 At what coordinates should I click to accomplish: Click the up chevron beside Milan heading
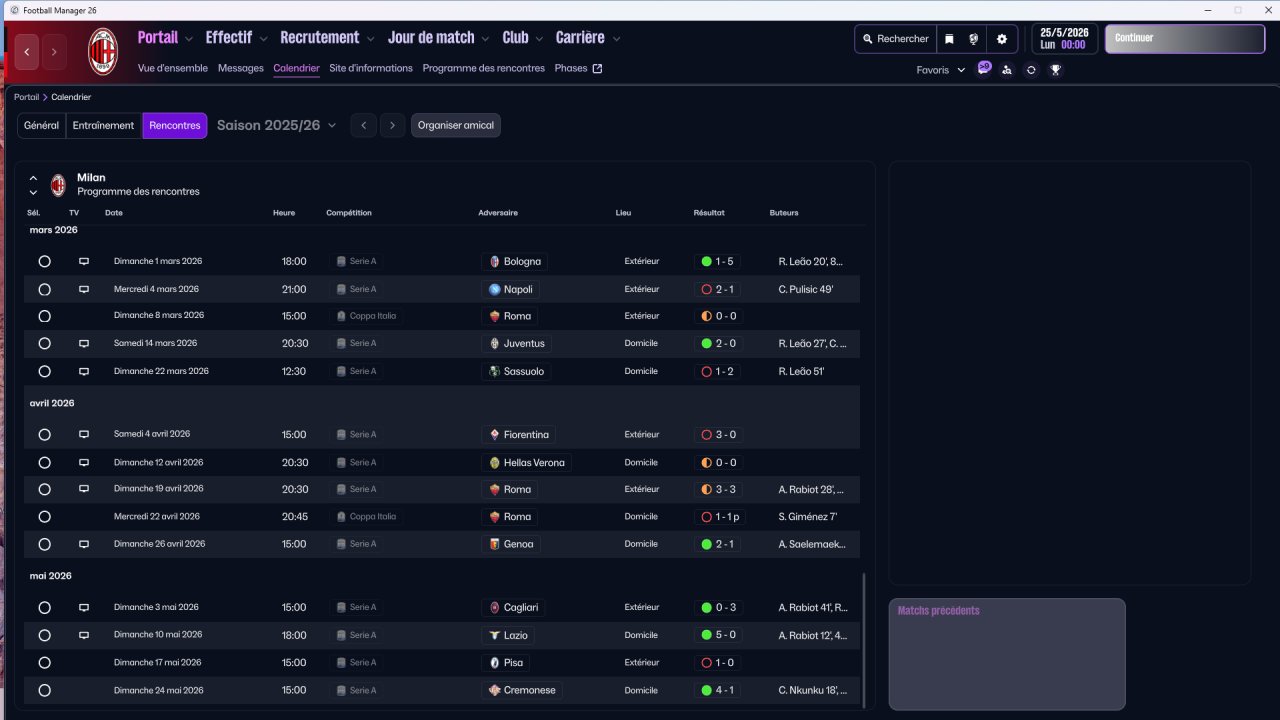(x=33, y=178)
